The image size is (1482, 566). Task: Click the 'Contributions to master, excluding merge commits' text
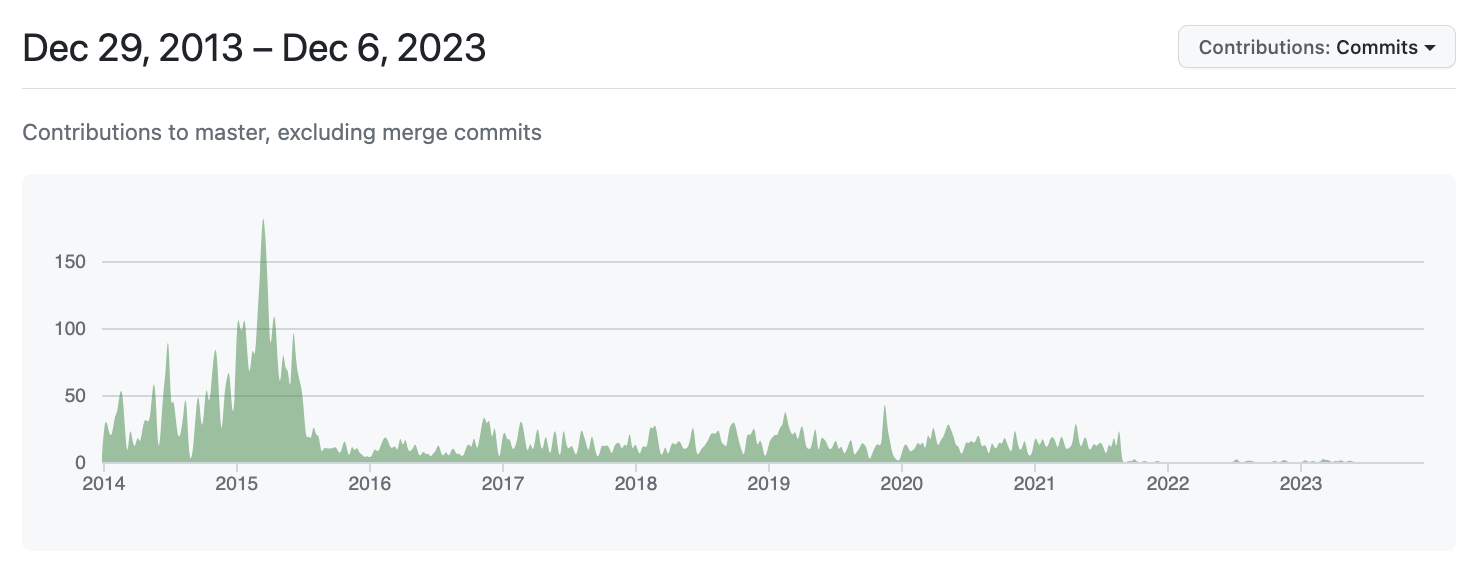point(282,132)
